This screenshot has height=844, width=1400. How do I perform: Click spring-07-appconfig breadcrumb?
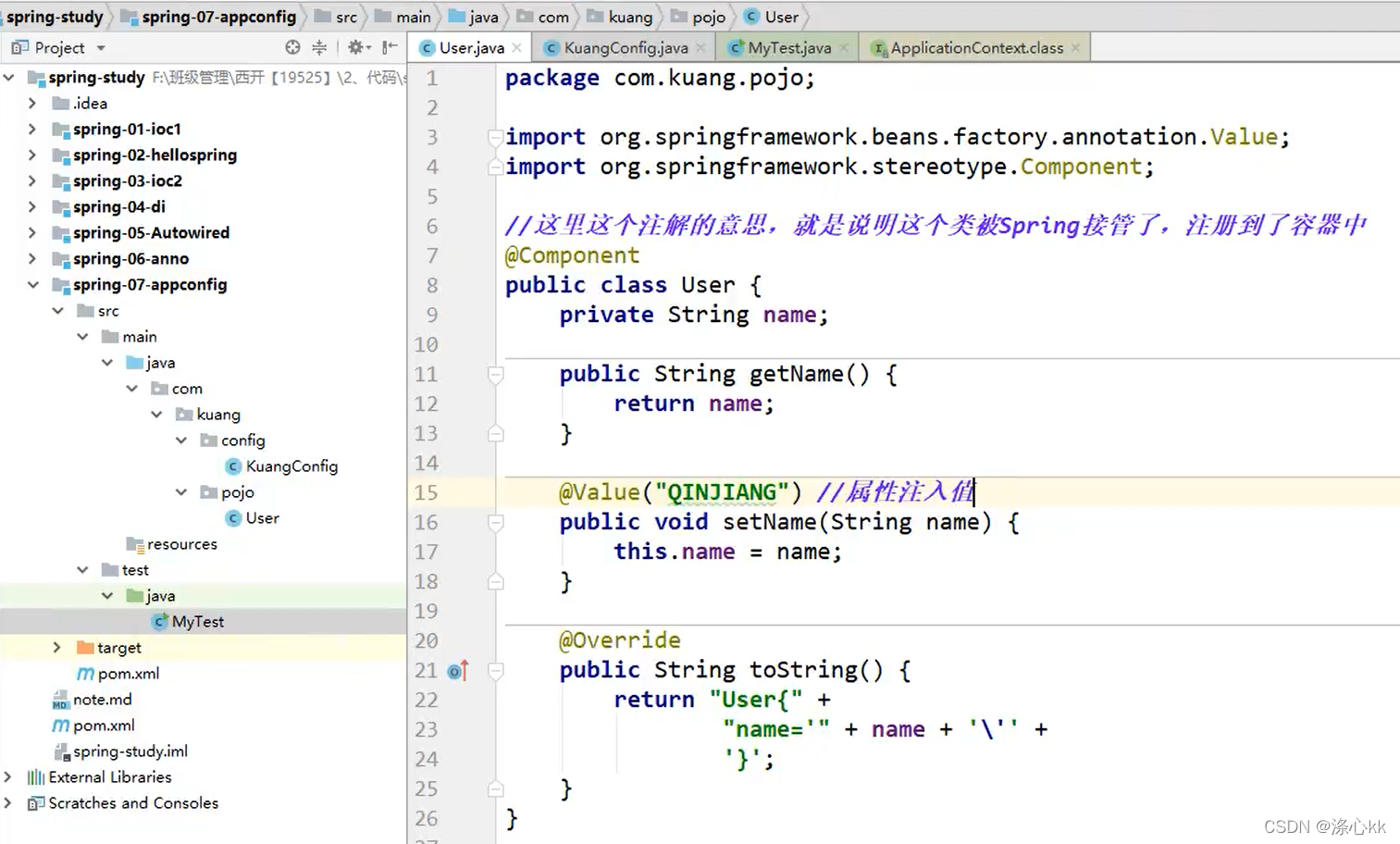[x=209, y=17]
